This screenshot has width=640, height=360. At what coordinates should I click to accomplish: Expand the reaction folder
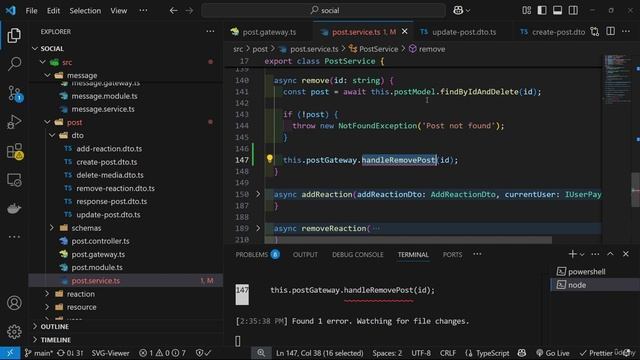click(x=47, y=294)
